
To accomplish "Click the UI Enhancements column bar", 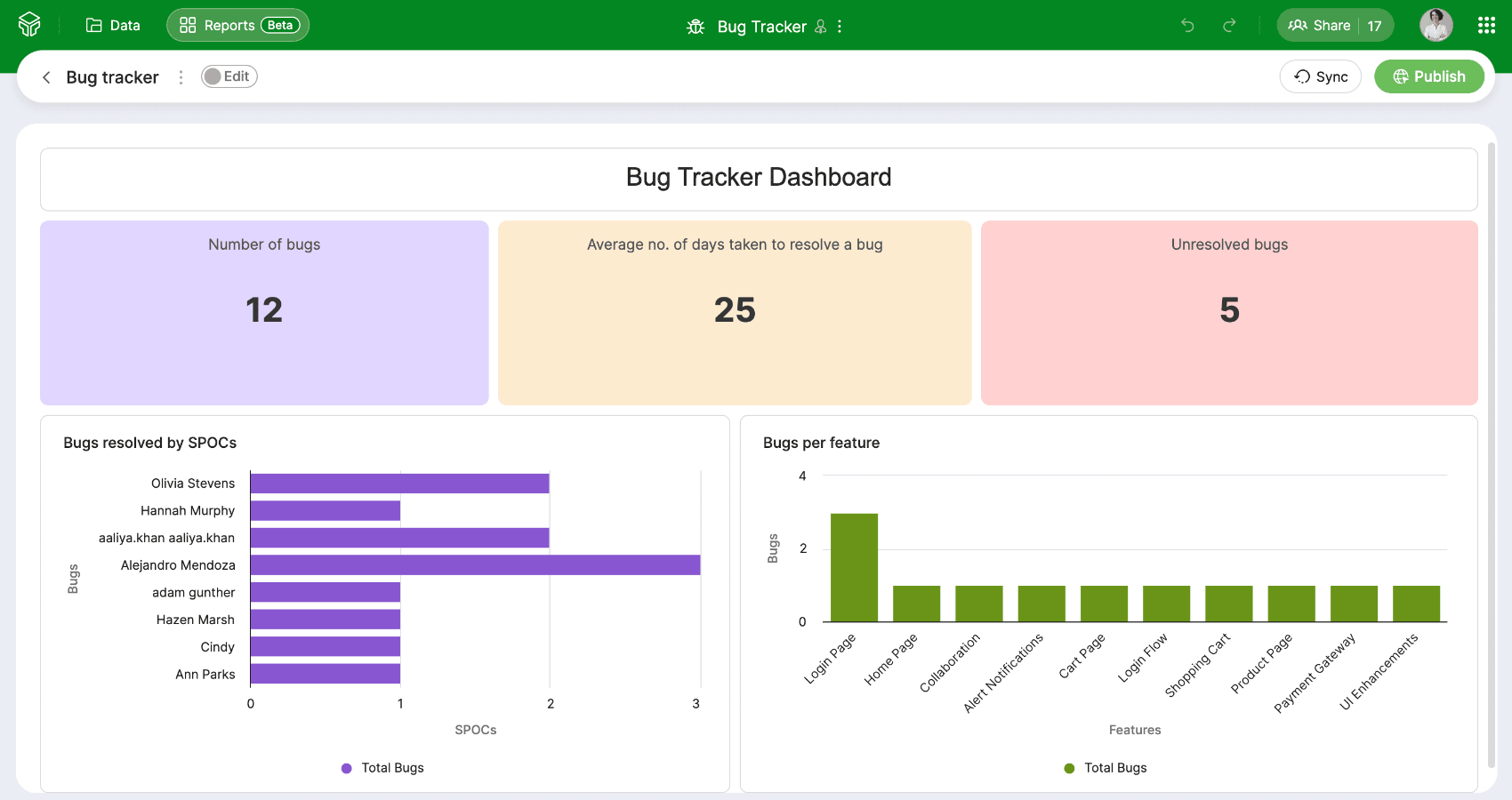I will click(x=1417, y=604).
